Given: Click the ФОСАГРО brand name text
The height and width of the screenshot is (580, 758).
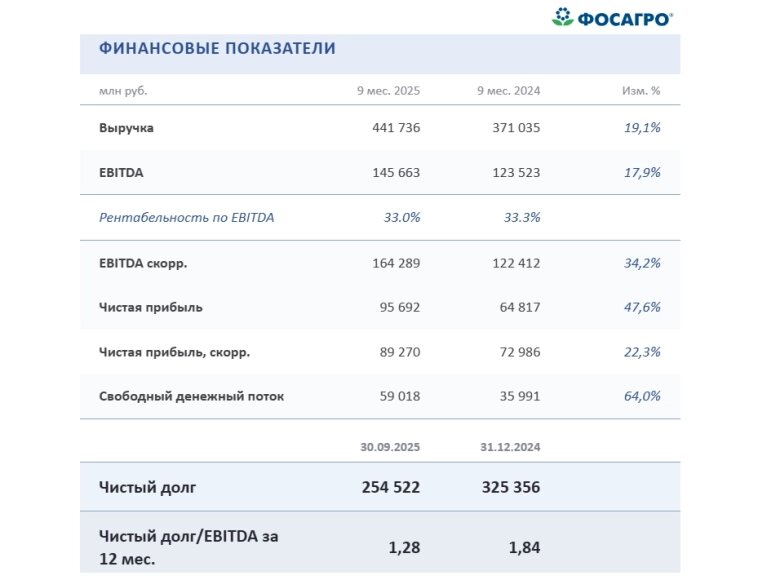Looking at the screenshot, I should coord(625,18).
